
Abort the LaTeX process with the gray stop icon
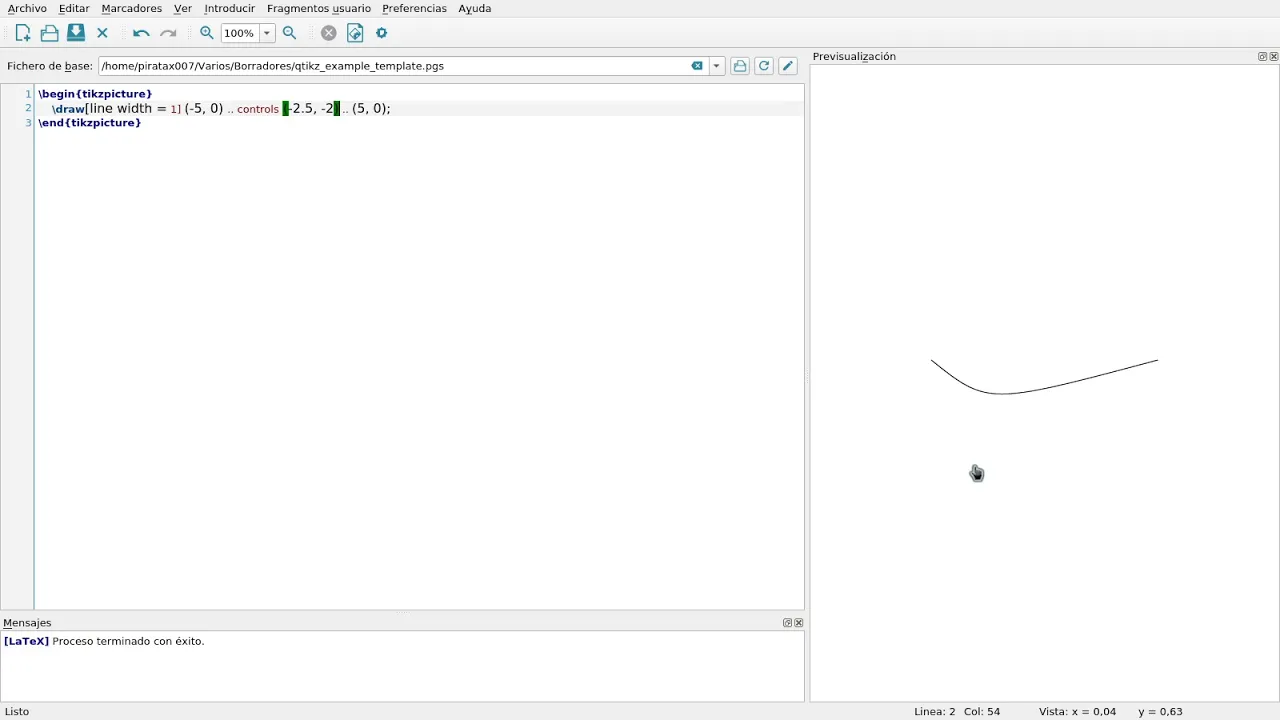pyautogui.click(x=328, y=33)
